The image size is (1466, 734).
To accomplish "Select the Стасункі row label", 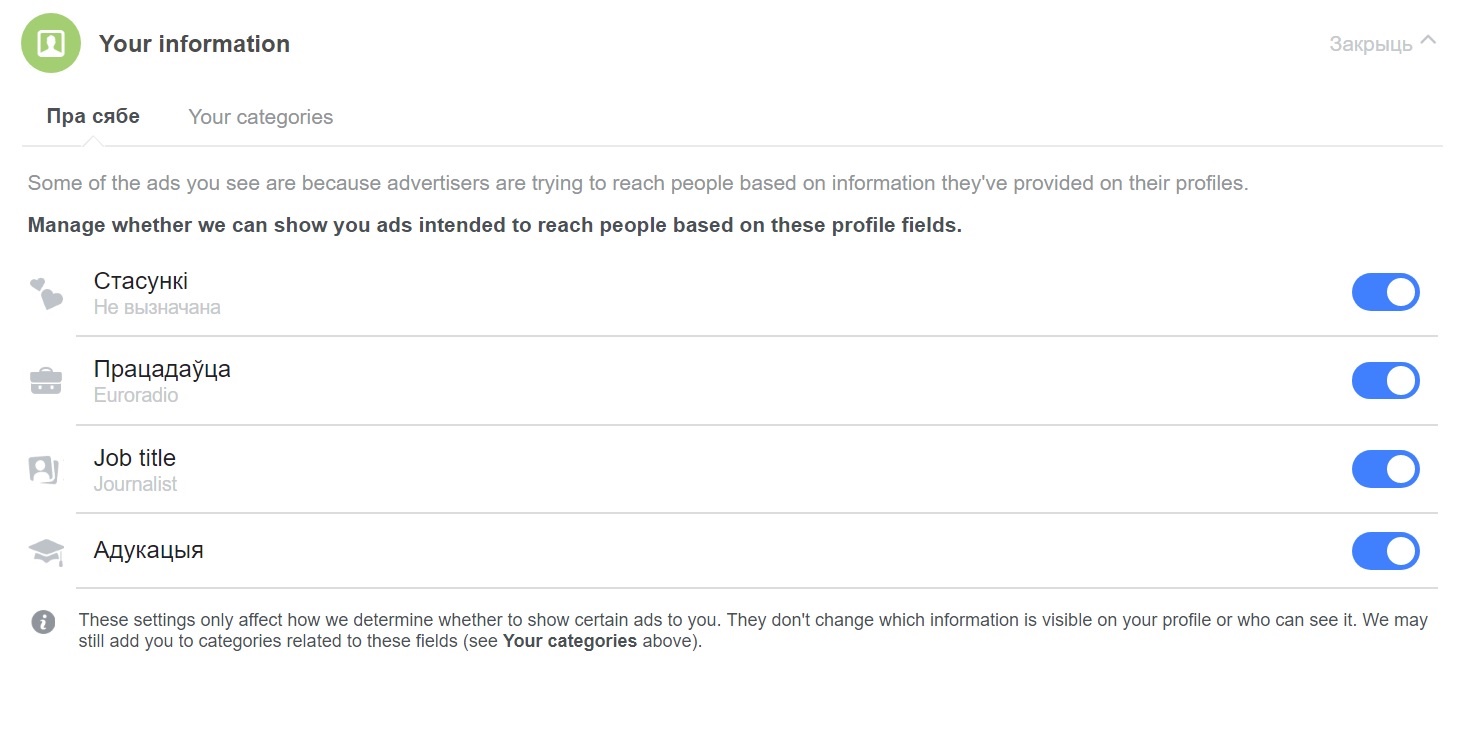I will [141, 281].
